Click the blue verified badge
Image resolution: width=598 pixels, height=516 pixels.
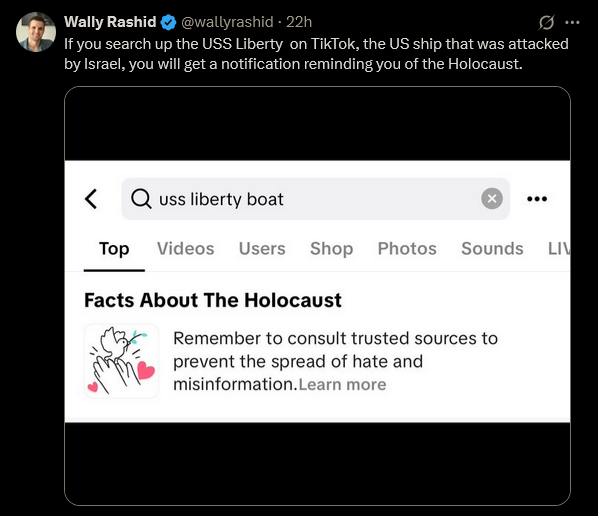click(x=168, y=23)
